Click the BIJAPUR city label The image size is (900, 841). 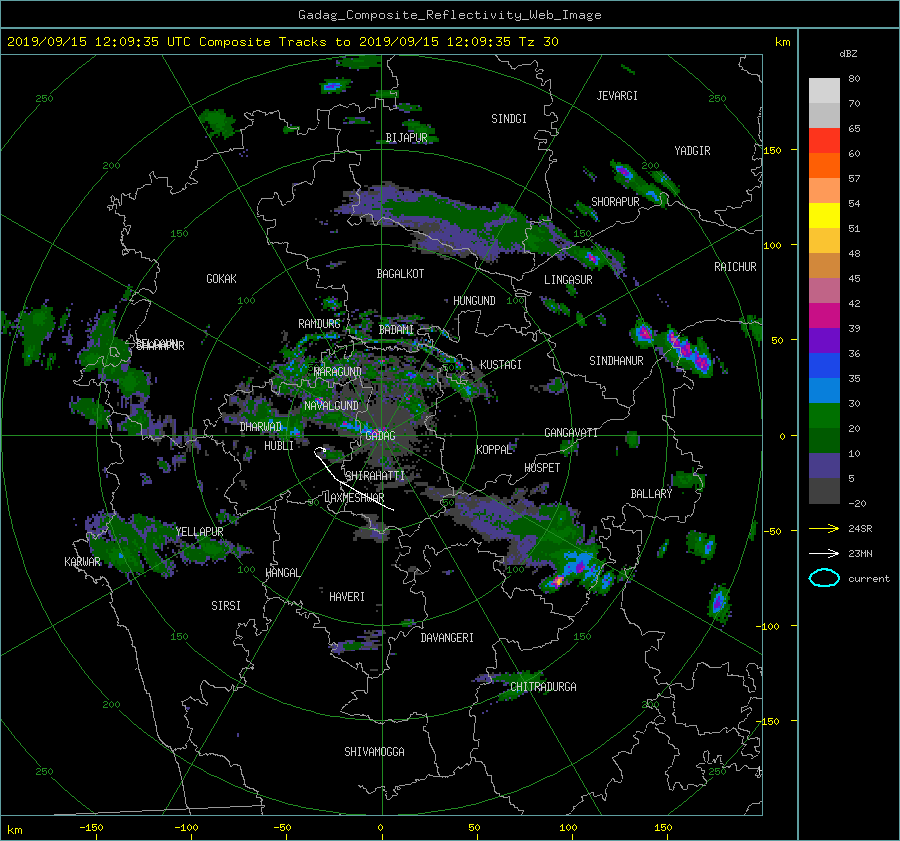point(406,138)
